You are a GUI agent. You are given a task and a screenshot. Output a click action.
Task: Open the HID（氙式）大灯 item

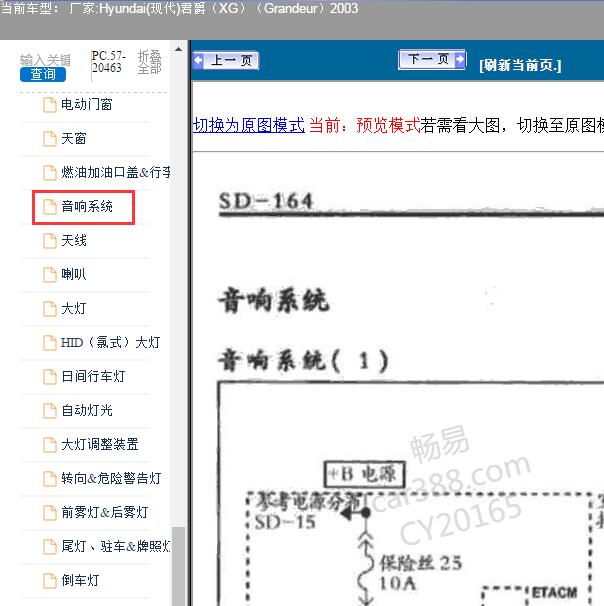pos(111,342)
